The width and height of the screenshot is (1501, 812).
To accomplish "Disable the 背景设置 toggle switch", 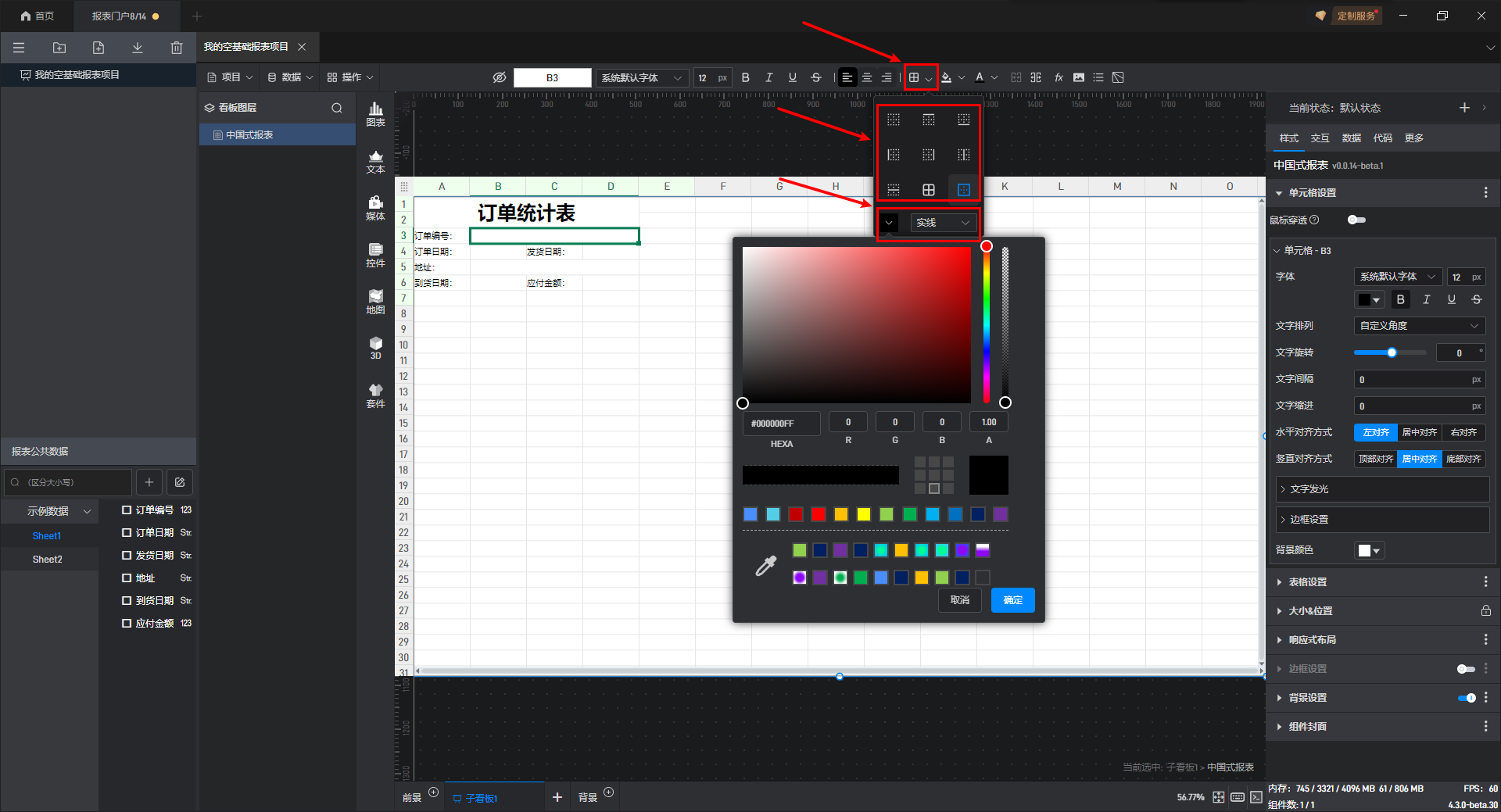I will coord(1467,698).
